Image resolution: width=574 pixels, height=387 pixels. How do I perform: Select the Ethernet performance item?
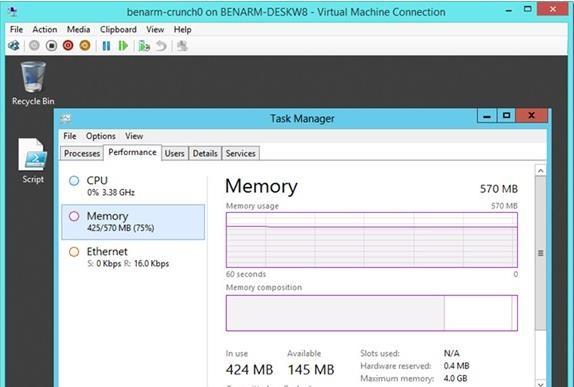133,257
